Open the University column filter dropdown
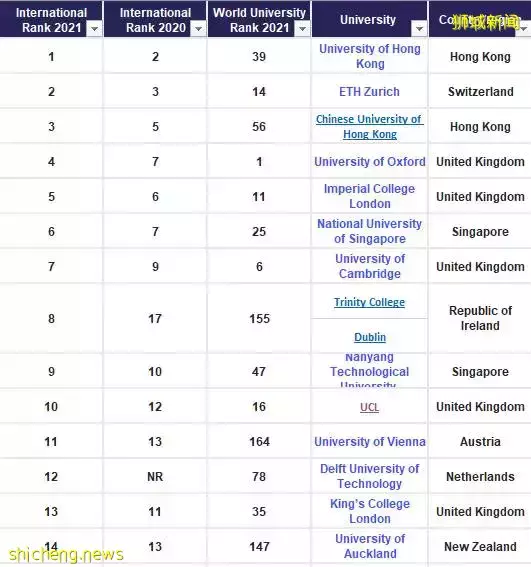 tap(419, 29)
